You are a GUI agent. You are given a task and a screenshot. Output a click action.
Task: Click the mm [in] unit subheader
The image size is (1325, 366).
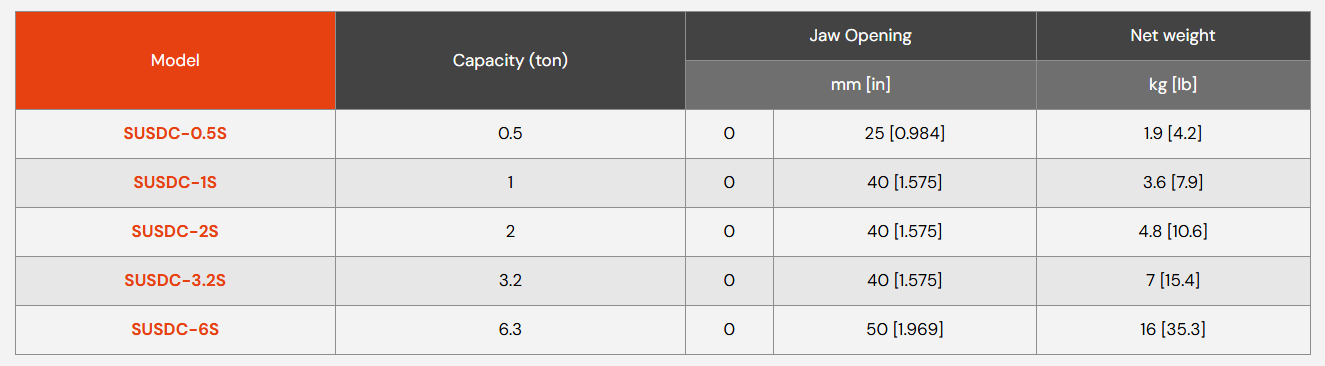(861, 85)
